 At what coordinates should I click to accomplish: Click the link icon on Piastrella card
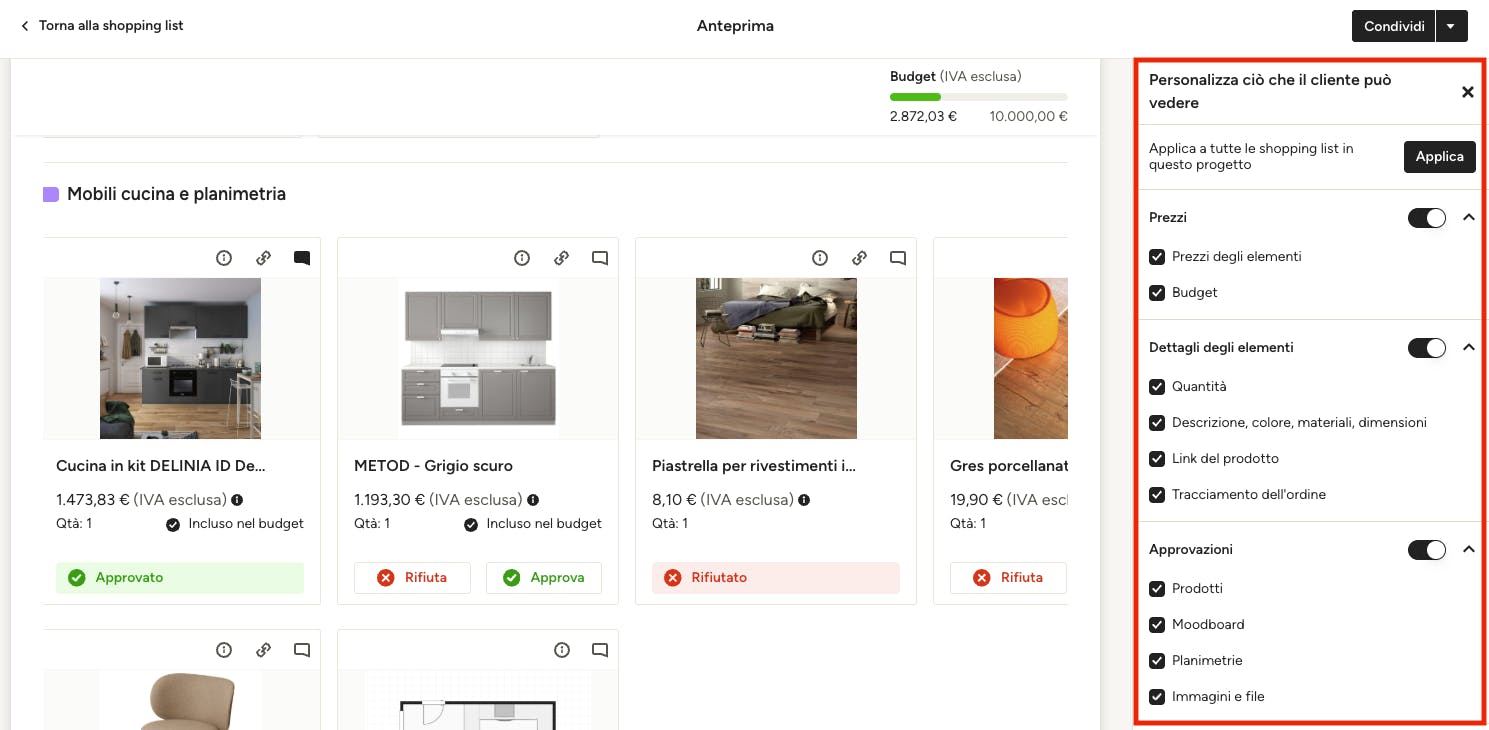860,258
